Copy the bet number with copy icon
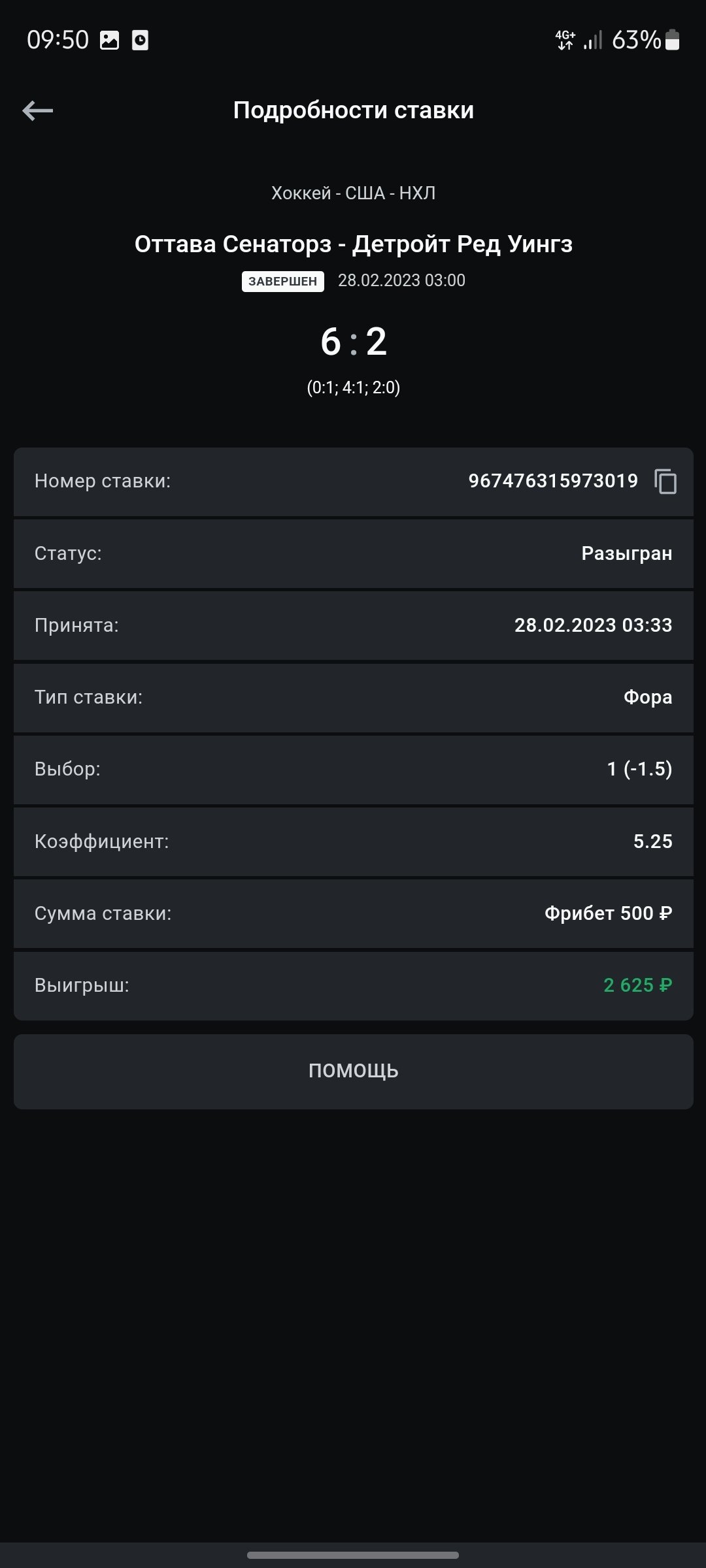This screenshot has width=706, height=1568. [x=665, y=482]
